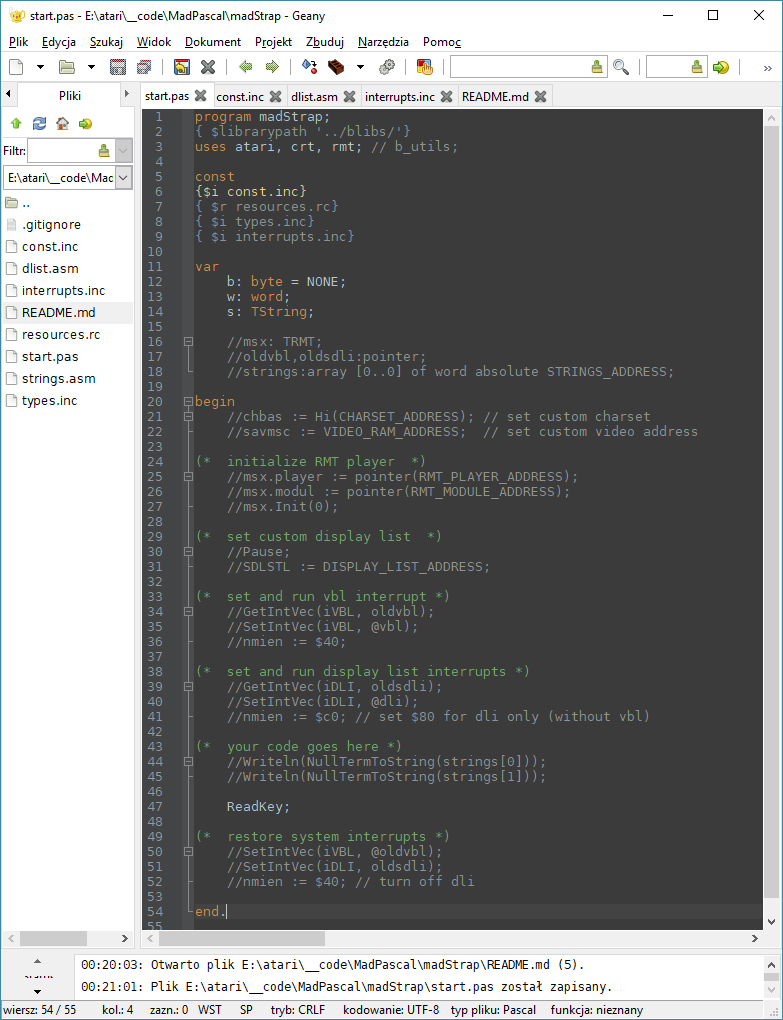Switch to the interrupts.inc tab
This screenshot has height=1020, width=783.
(x=399, y=96)
